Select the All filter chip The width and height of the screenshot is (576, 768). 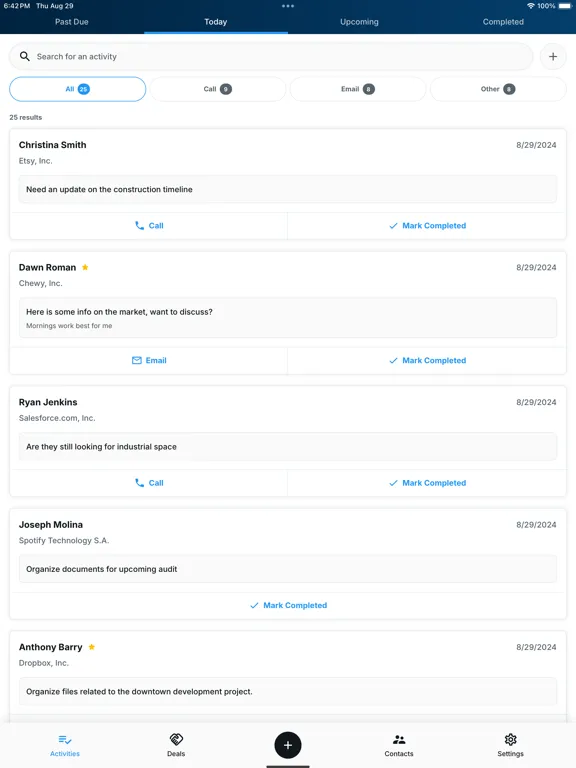tap(77, 89)
